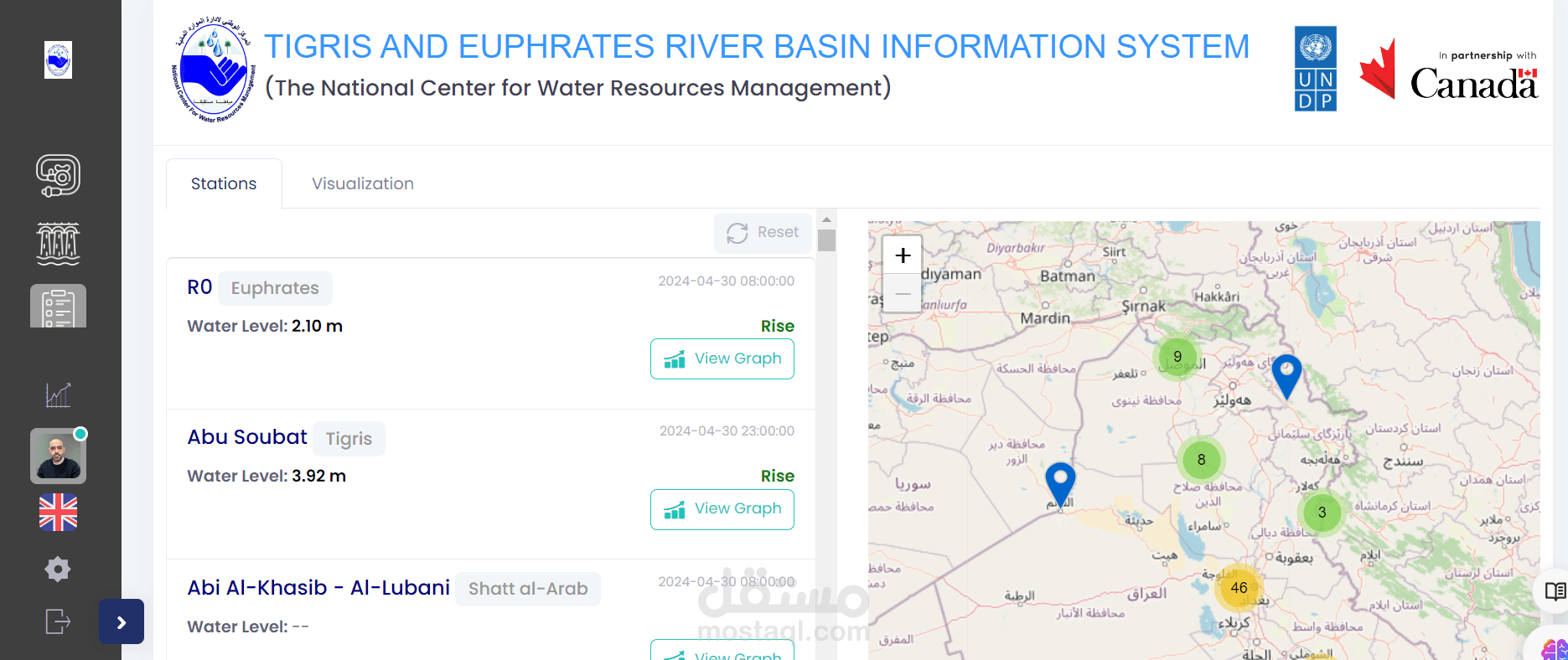1568x660 pixels.
Task: Click the Canada partnership logo
Action: point(1448,70)
